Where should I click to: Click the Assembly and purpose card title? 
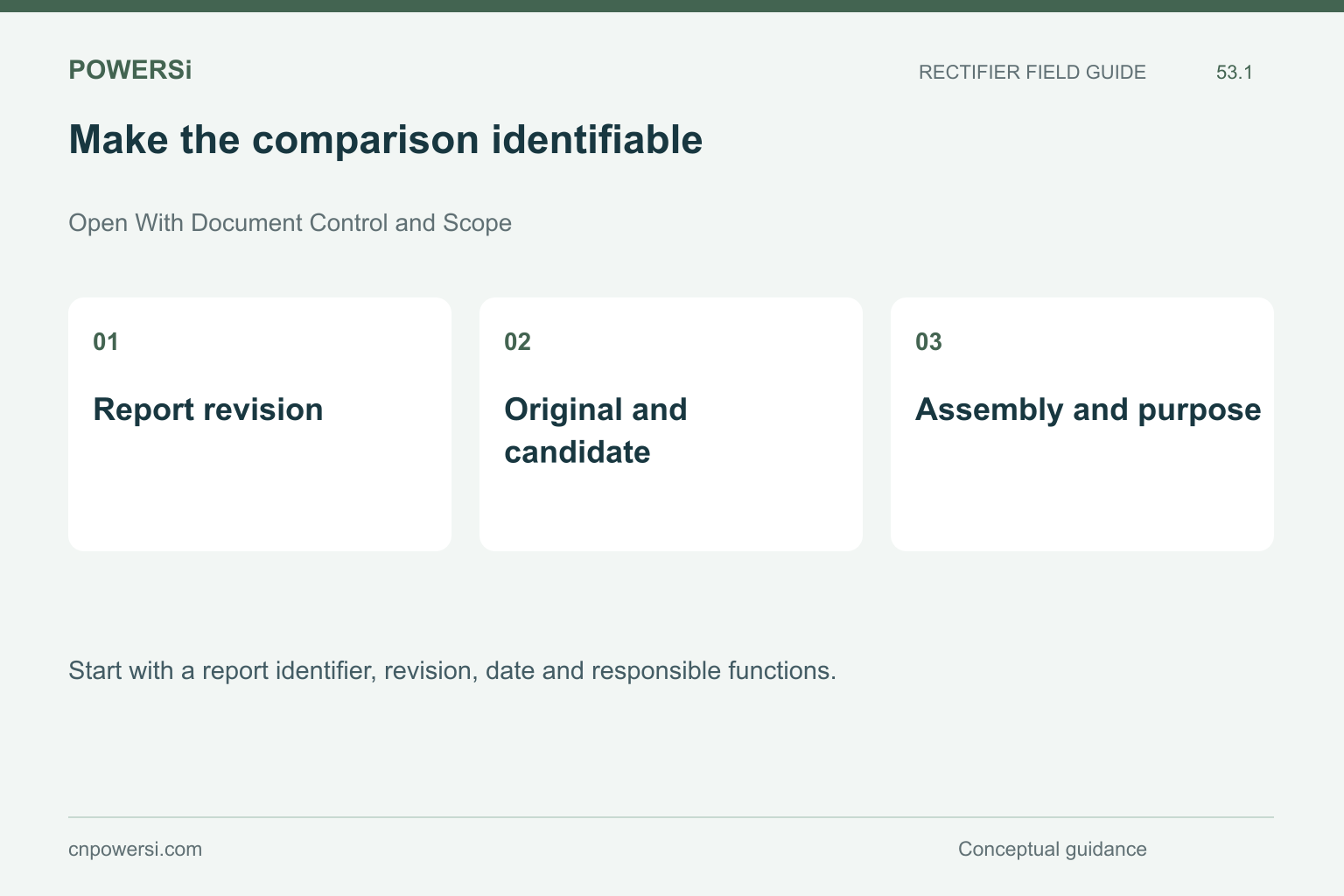click(1088, 409)
